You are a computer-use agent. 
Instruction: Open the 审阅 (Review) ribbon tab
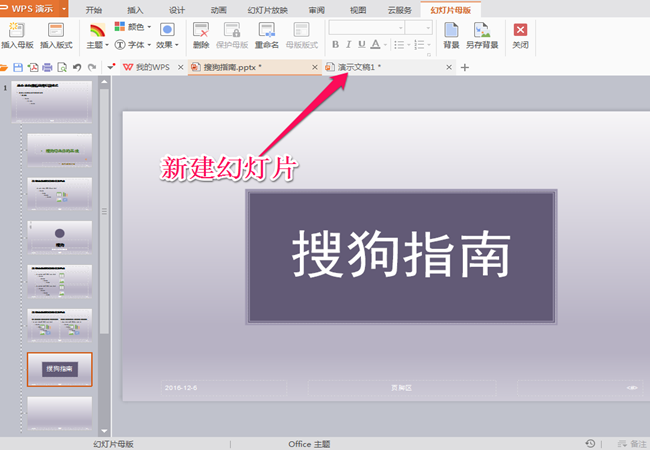[316, 10]
